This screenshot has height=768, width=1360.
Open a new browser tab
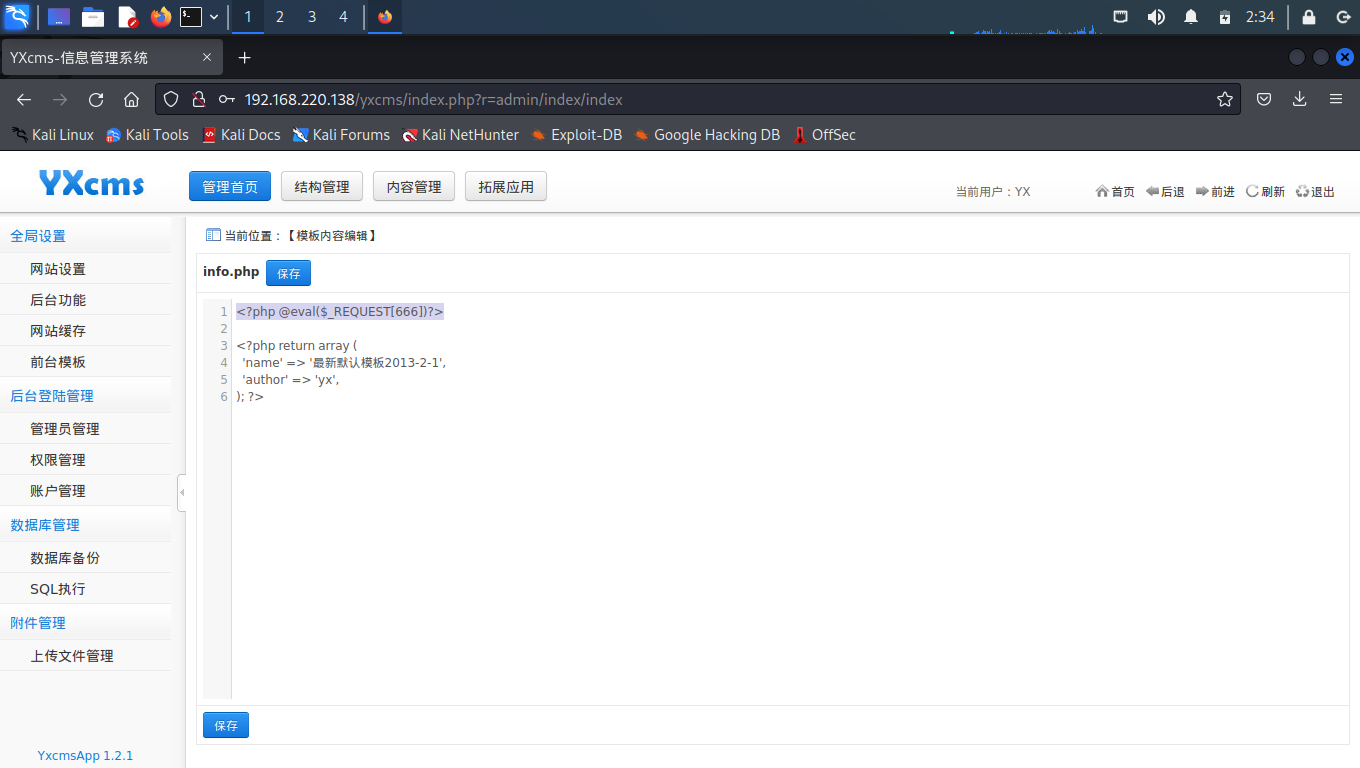pos(245,58)
